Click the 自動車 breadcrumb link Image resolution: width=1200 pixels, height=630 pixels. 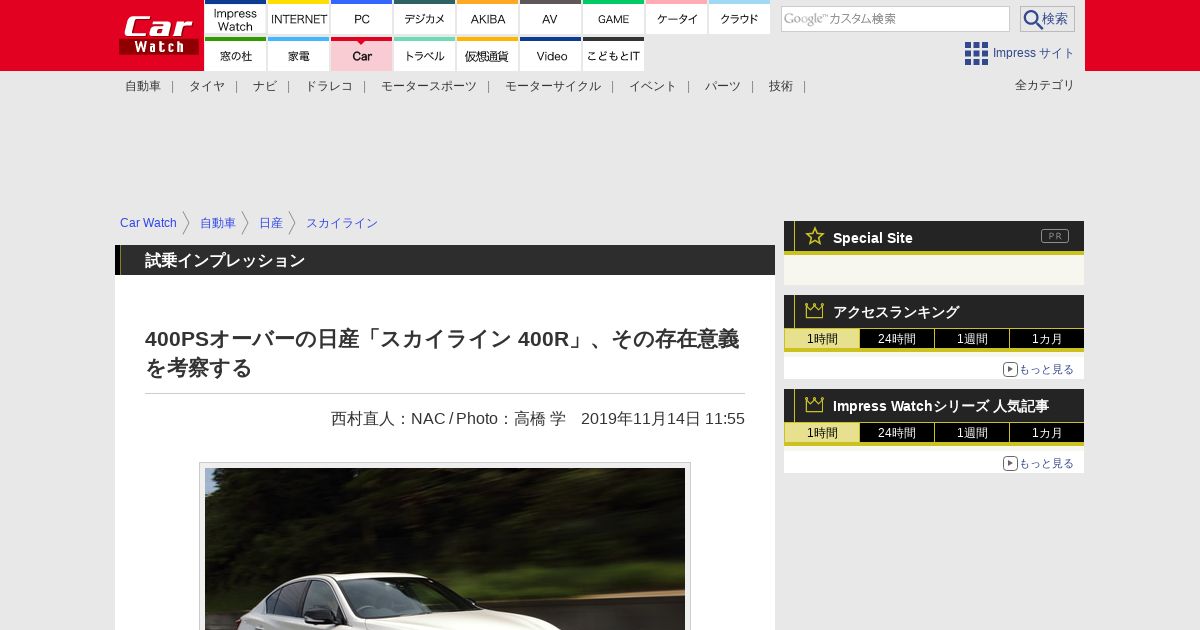coord(218,223)
